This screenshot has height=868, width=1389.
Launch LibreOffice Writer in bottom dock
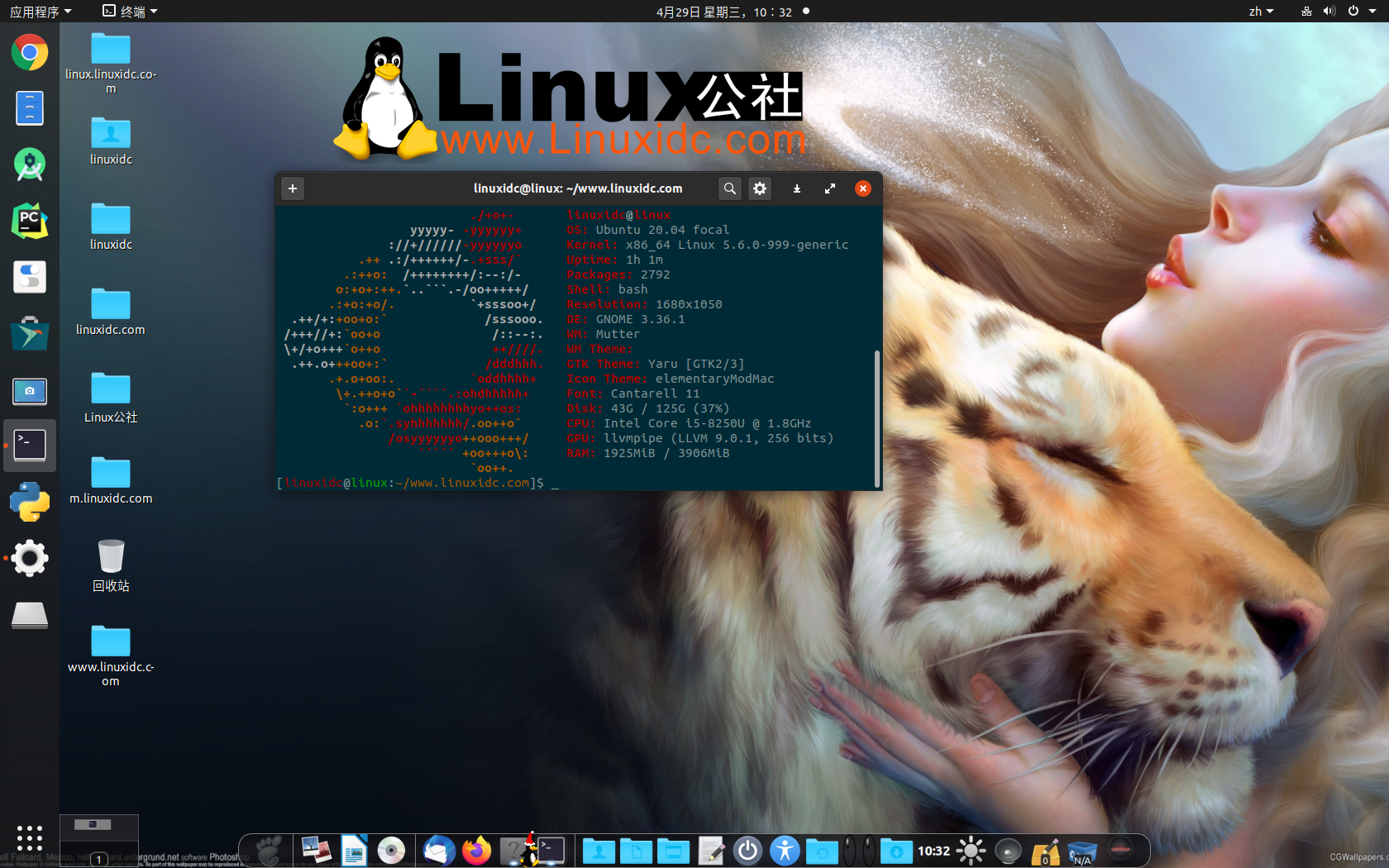point(354,851)
